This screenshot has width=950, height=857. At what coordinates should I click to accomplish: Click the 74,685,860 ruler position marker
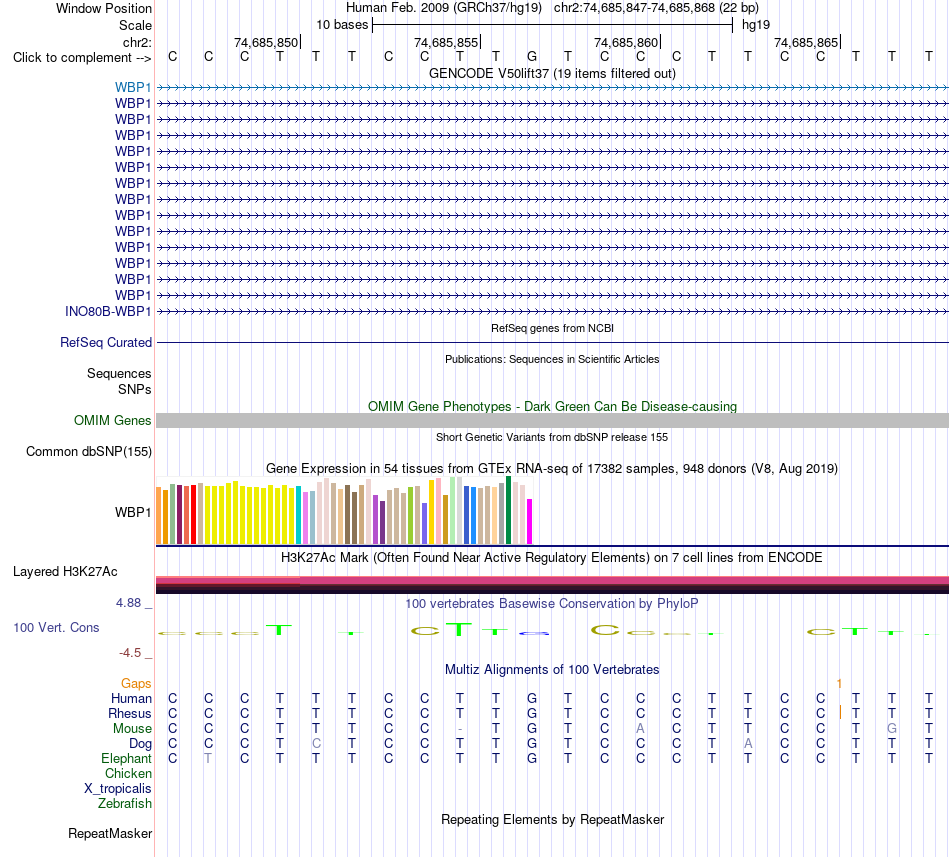click(626, 42)
